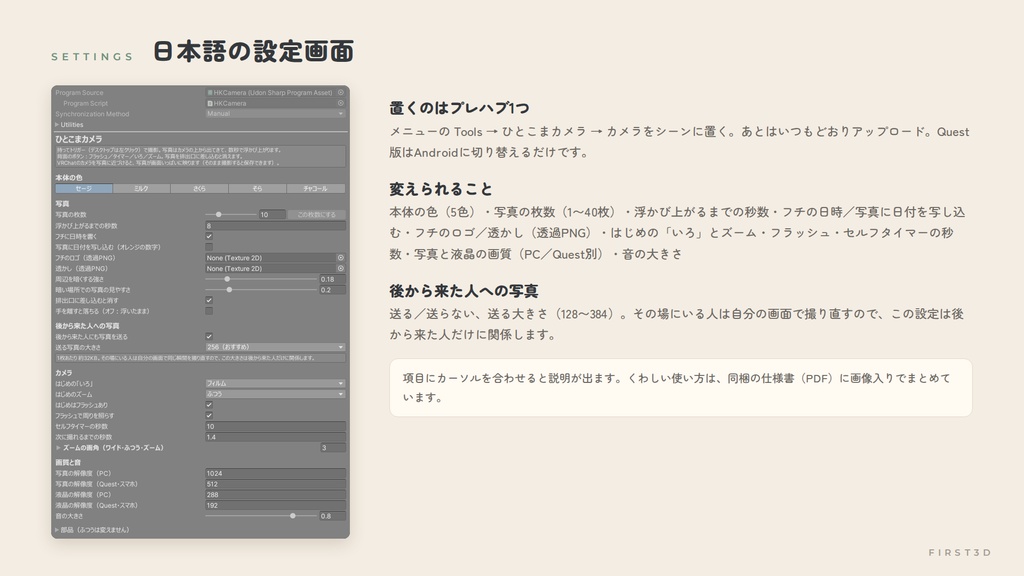The image size is (1024, 576).
Task: Click the セルフタイマーの秒数 field showing 10
Action: click(275, 426)
